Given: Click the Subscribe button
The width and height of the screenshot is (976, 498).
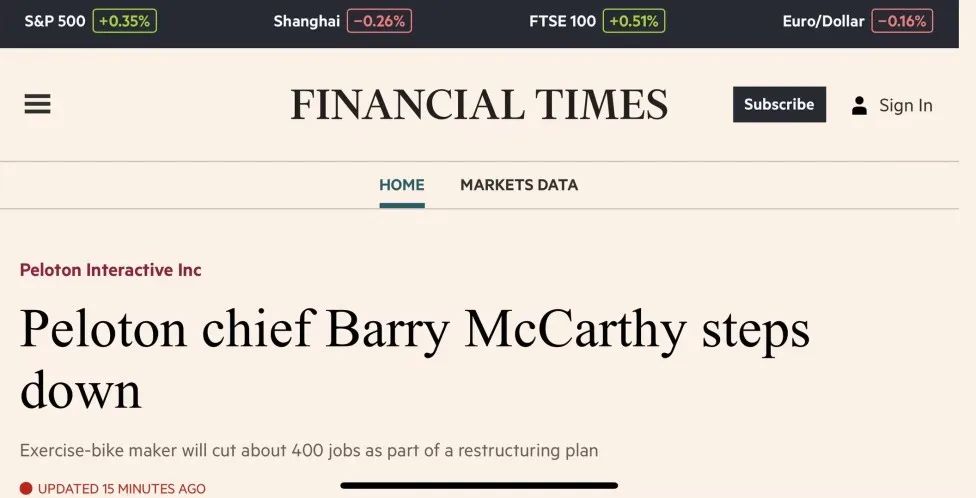Looking at the screenshot, I should tap(779, 105).
